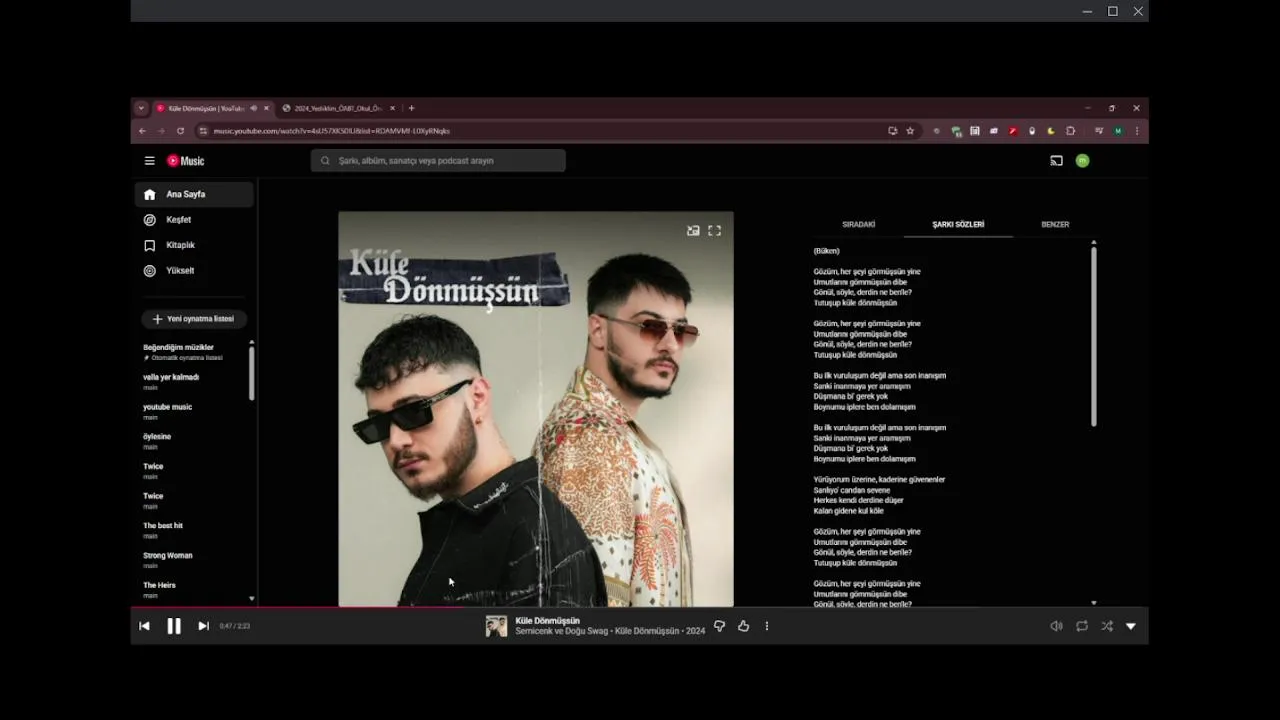Viewport: 1280px width, 720px height.
Task: Open Chrome profile avatar M
Action: [1118, 131]
